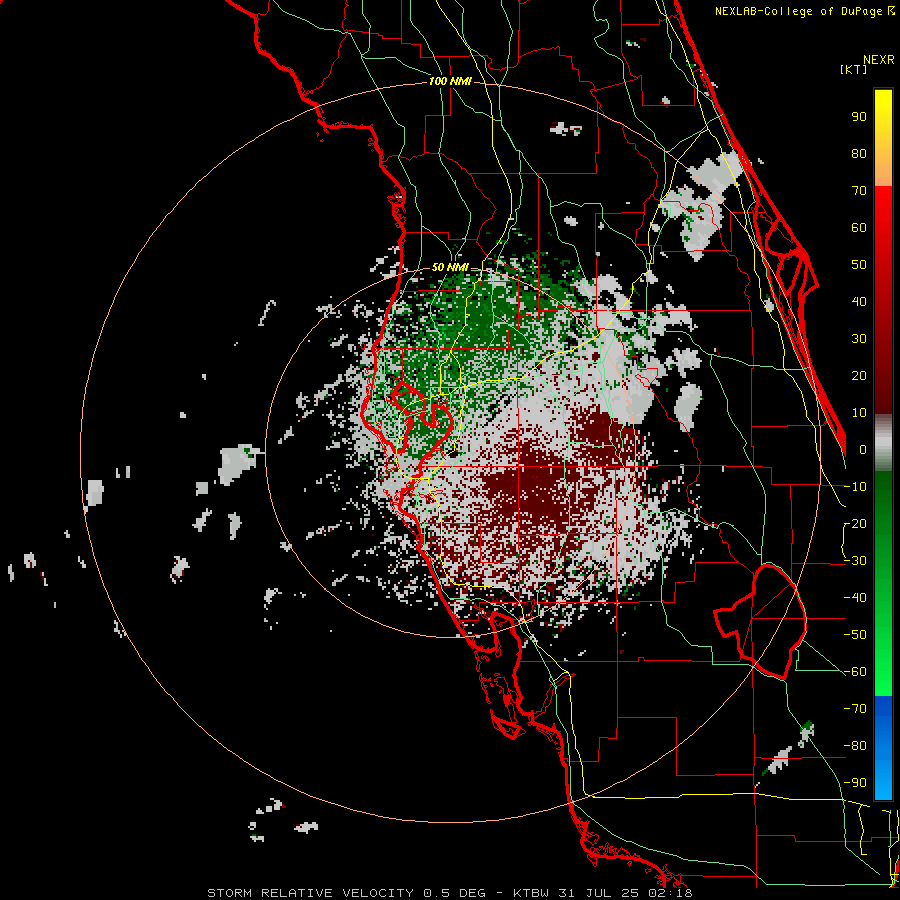Click the -50 value on the velocity scale
The width and height of the screenshot is (900, 900).
(855, 635)
